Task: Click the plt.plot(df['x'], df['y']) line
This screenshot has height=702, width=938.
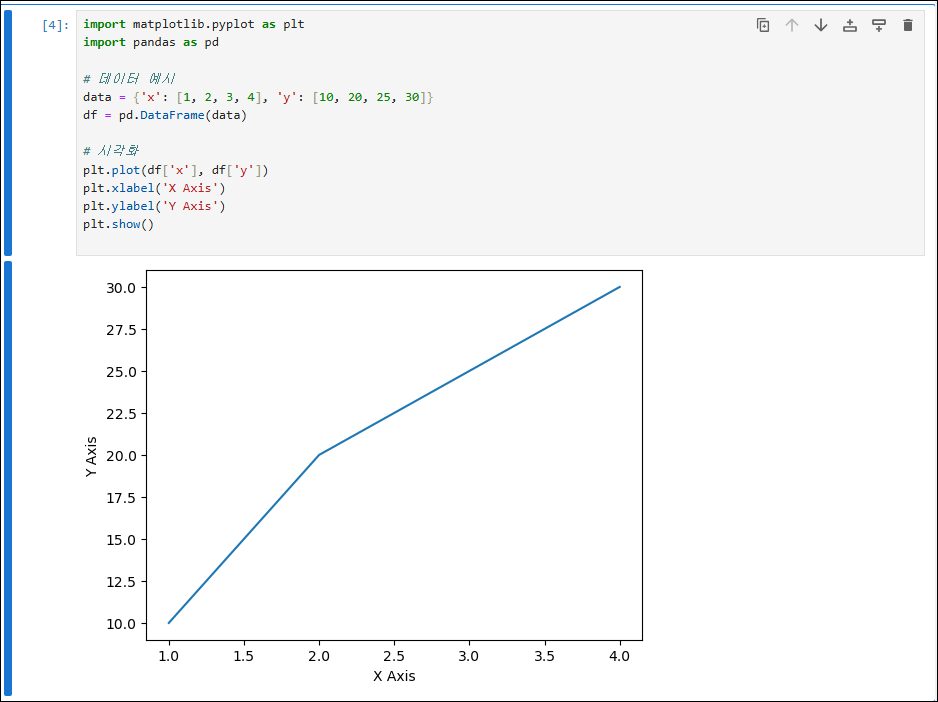Action: pyautogui.click(x=176, y=170)
